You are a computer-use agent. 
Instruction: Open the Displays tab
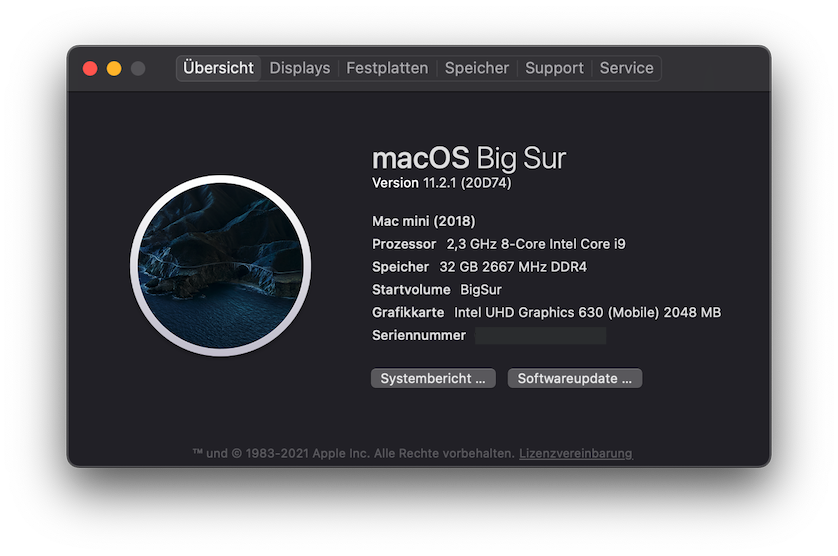tap(300, 68)
